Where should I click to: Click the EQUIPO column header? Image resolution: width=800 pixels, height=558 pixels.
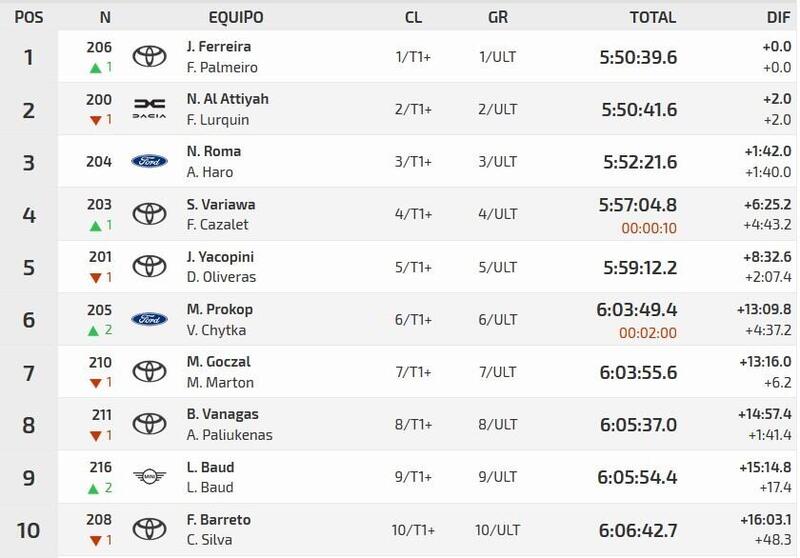(236, 17)
